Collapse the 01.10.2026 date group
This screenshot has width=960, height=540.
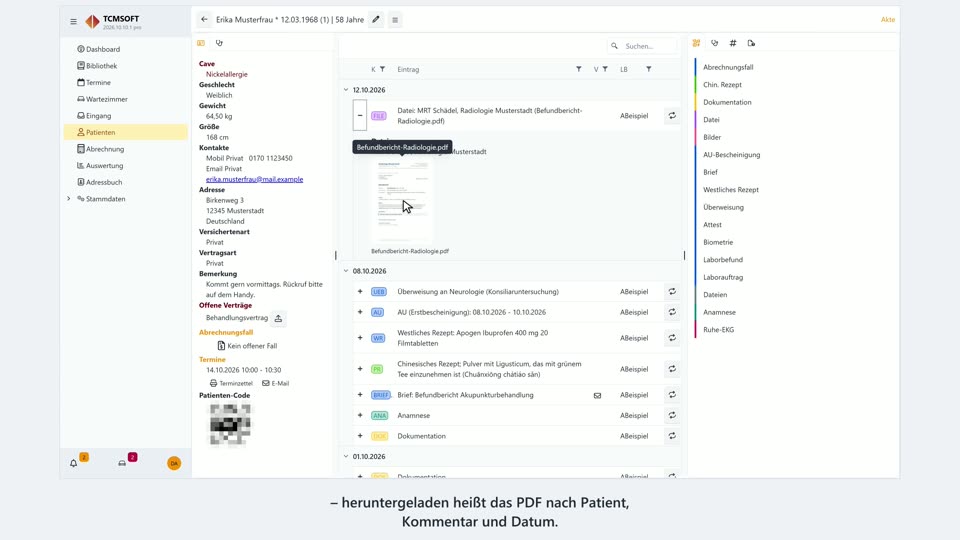(x=346, y=457)
